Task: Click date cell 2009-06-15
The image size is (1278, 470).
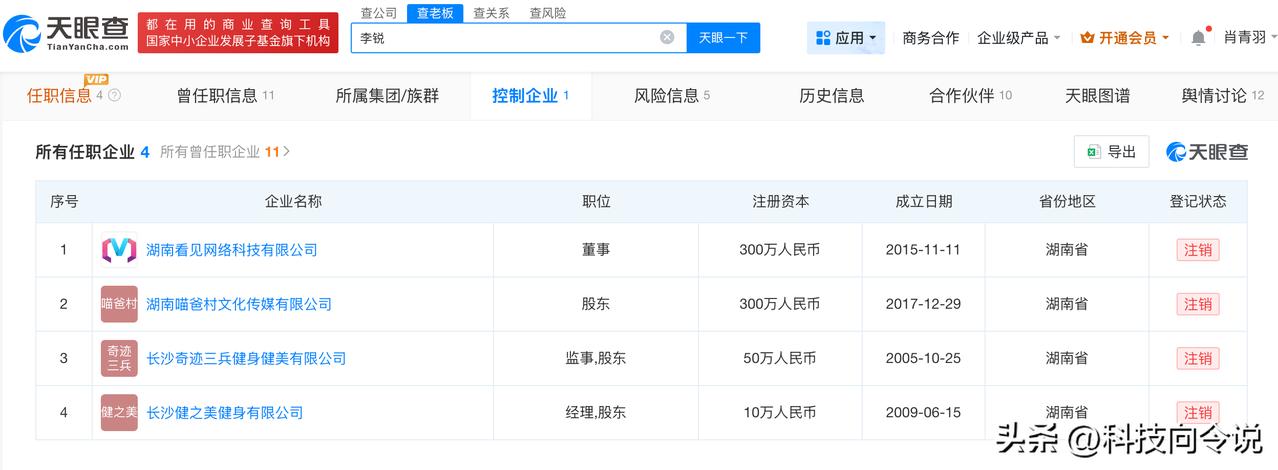Action: coord(923,412)
